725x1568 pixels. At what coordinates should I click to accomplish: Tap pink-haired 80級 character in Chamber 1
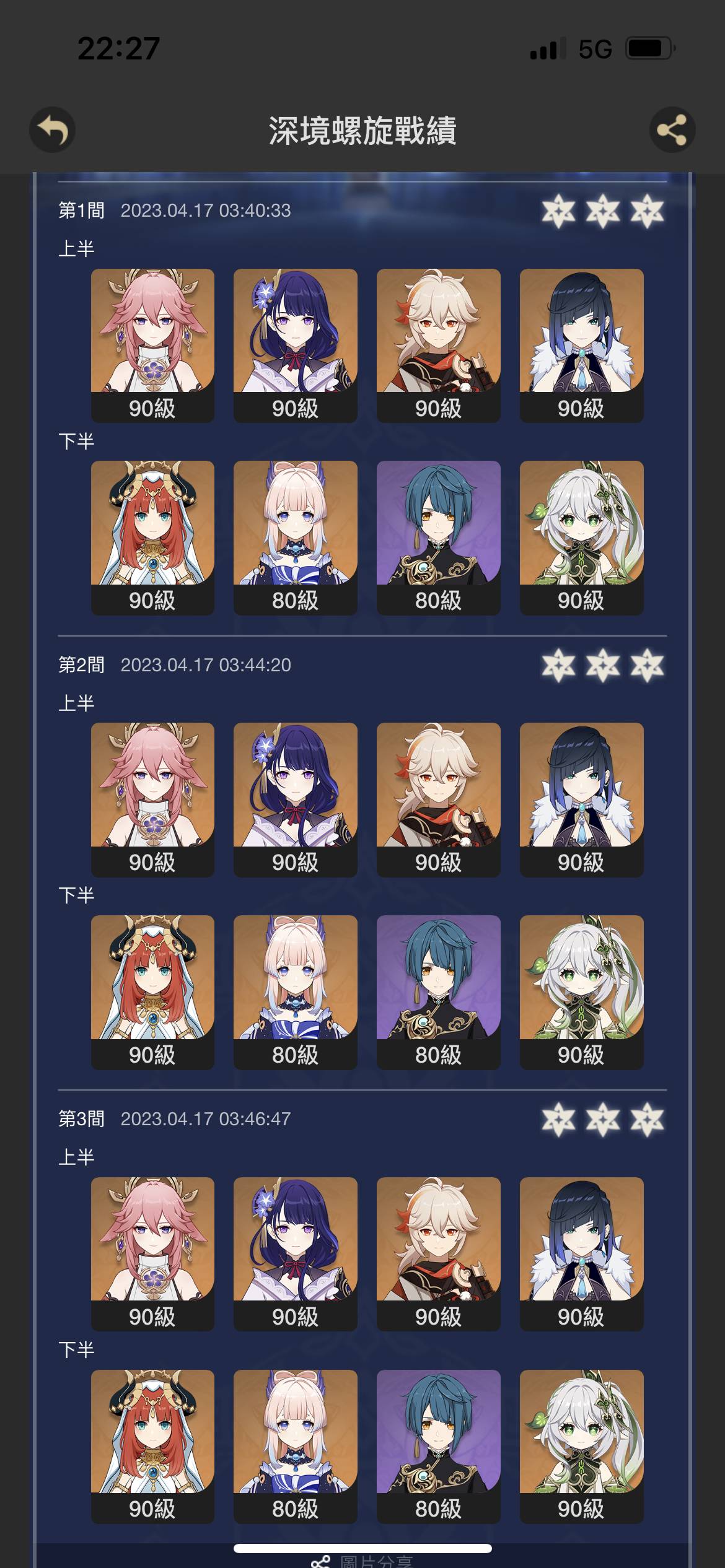point(295,538)
